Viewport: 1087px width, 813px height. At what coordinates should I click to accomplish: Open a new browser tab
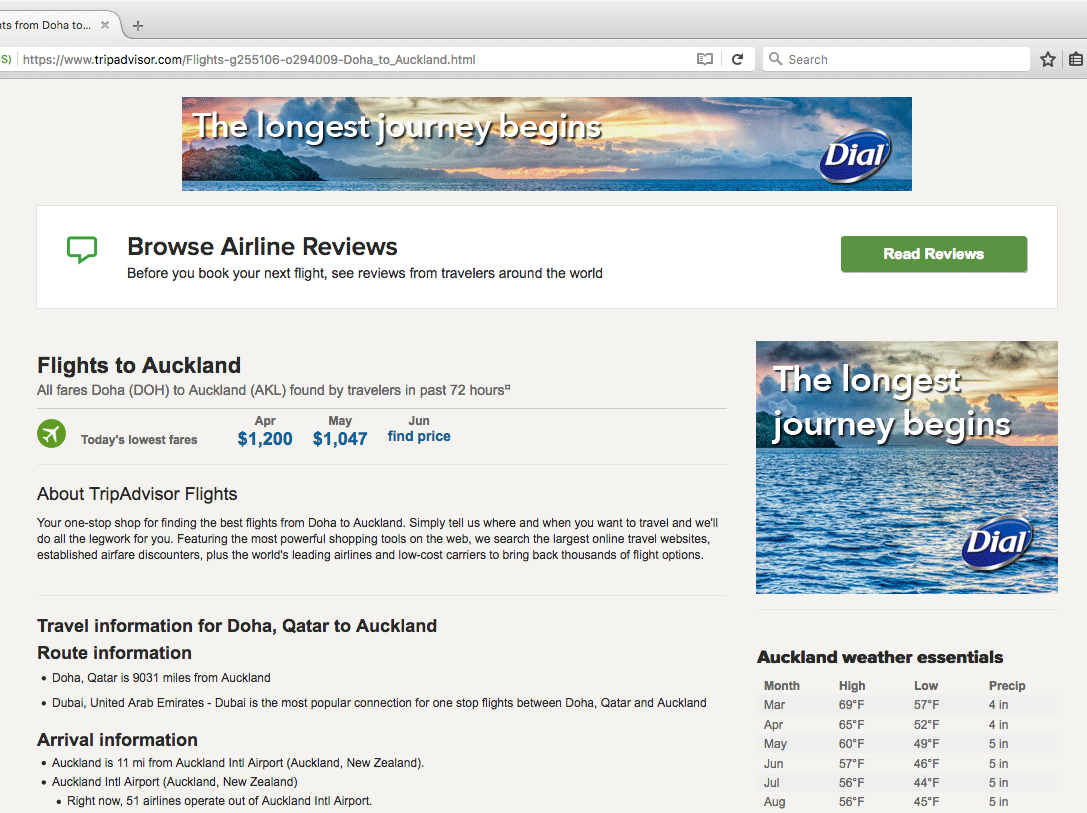tap(138, 26)
